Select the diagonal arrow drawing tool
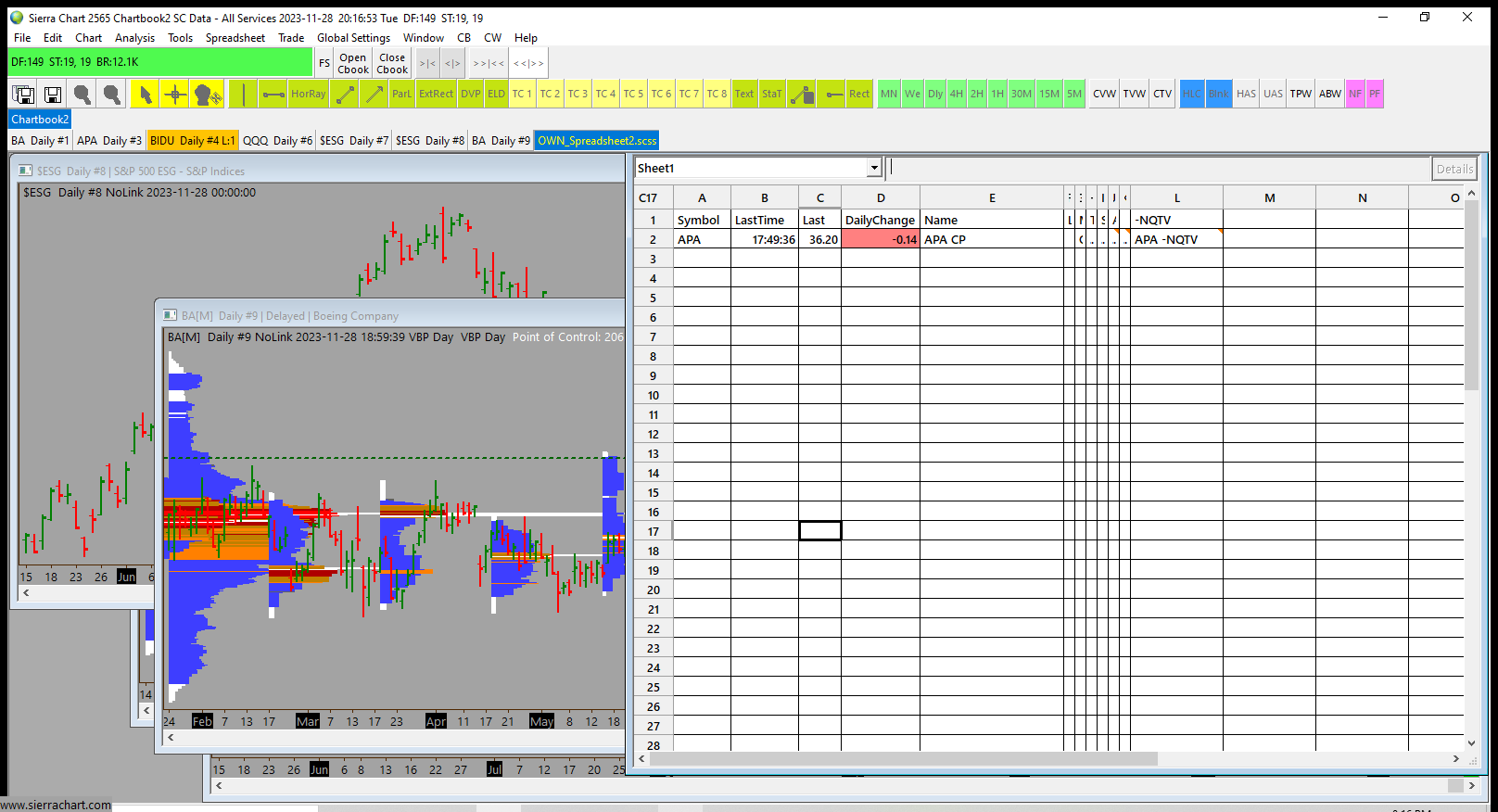 coord(374,94)
